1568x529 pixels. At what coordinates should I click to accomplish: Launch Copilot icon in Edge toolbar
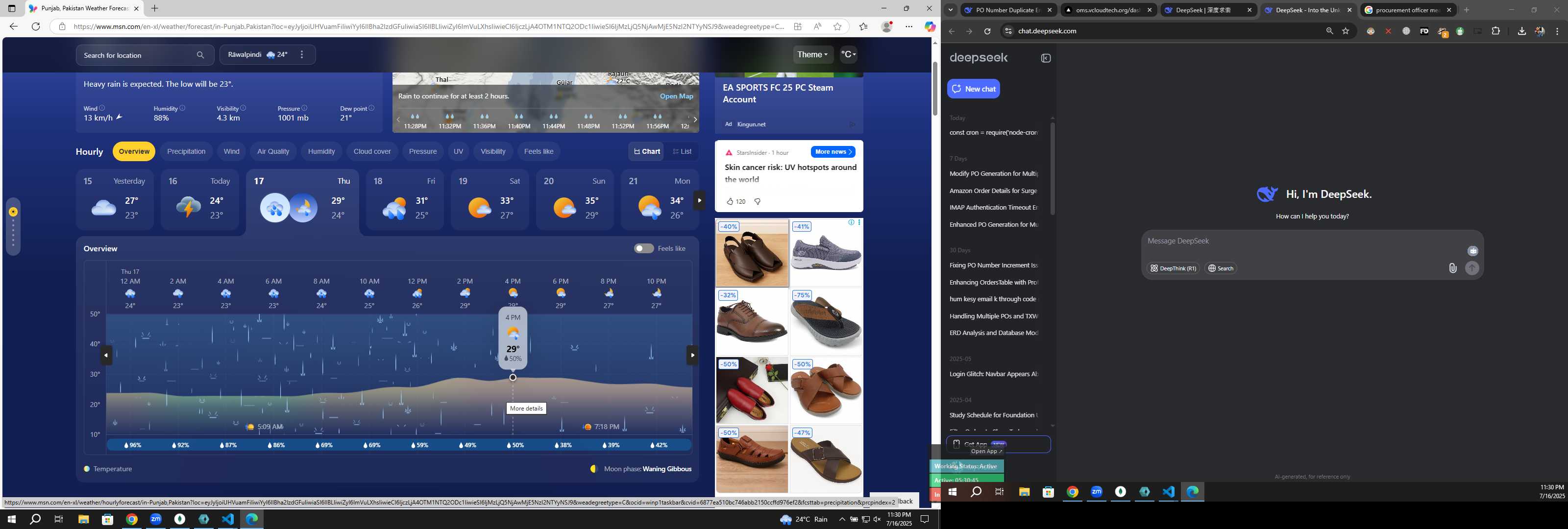[930, 27]
